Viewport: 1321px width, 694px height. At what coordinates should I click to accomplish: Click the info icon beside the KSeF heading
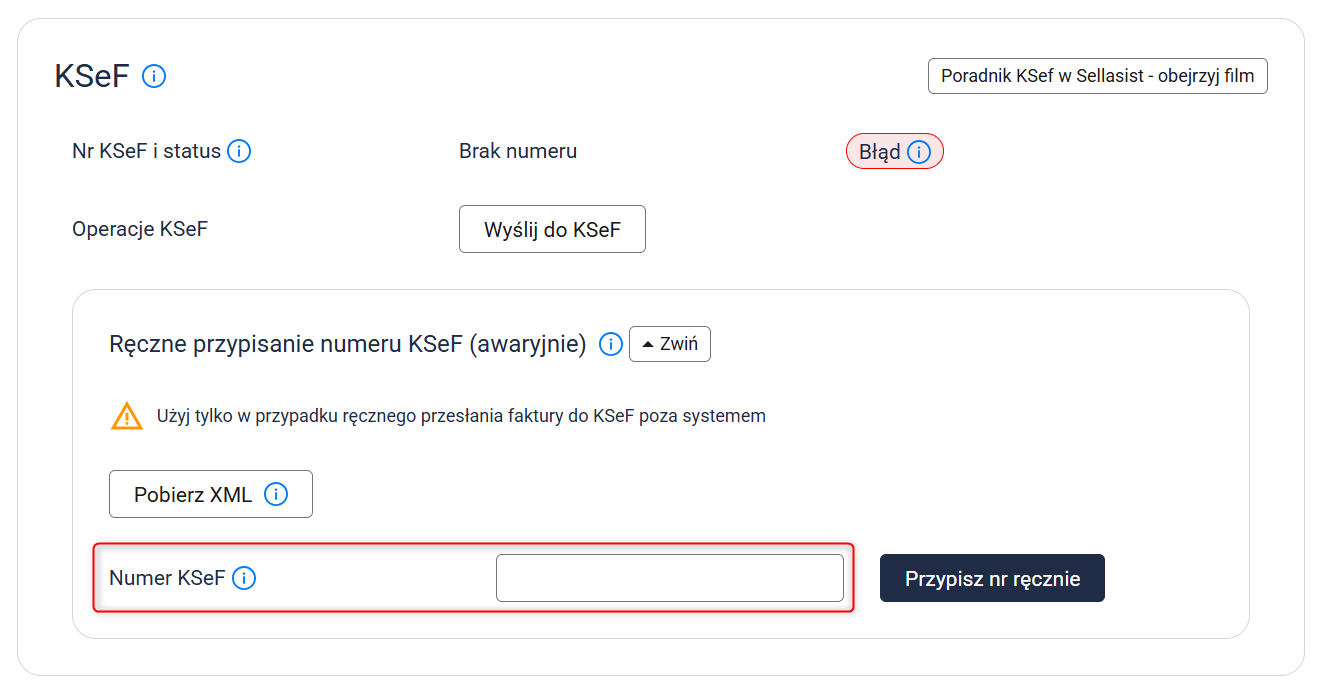pos(154,76)
